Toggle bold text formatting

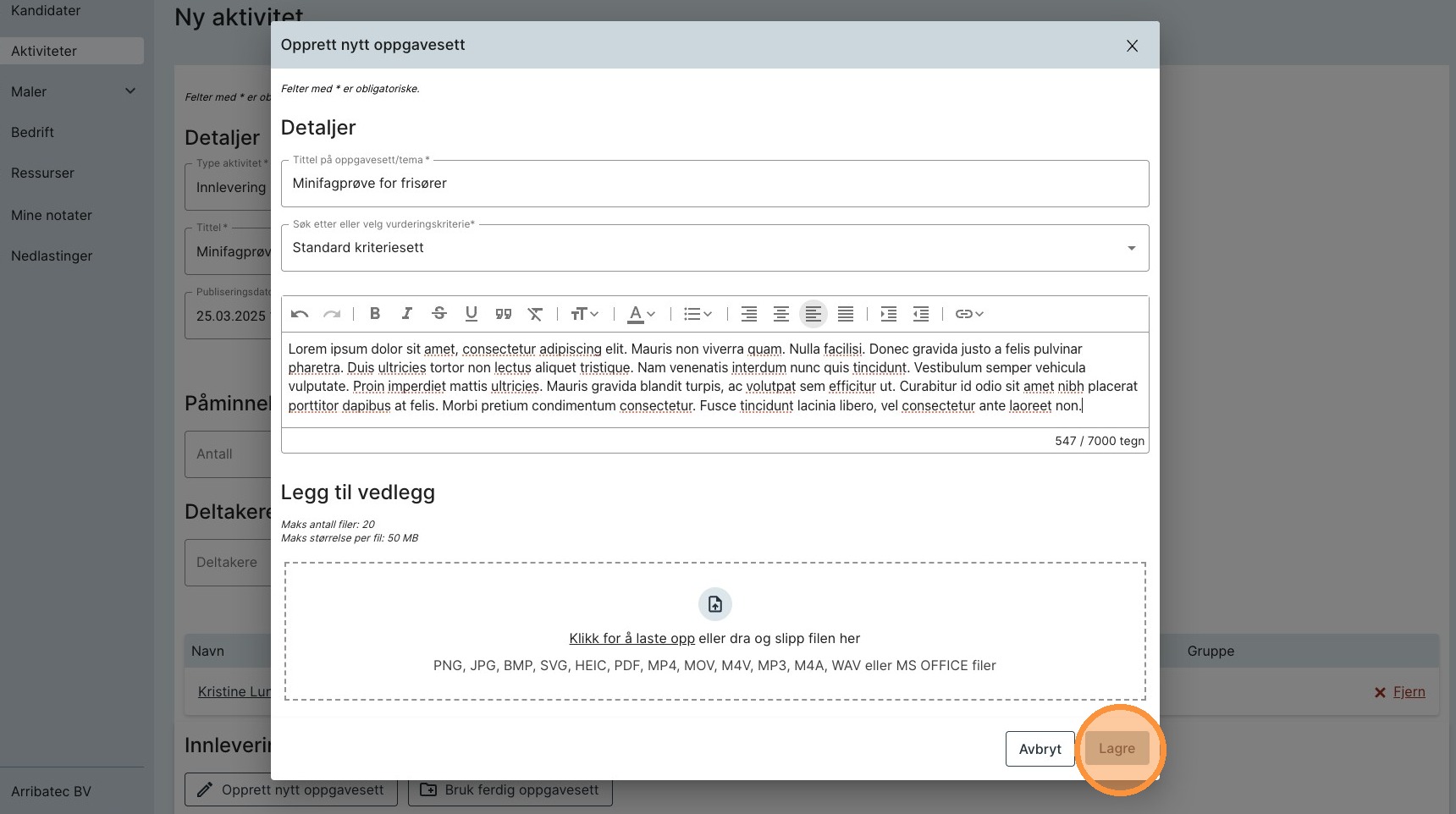pyautogui.click(x=375, y=314)
